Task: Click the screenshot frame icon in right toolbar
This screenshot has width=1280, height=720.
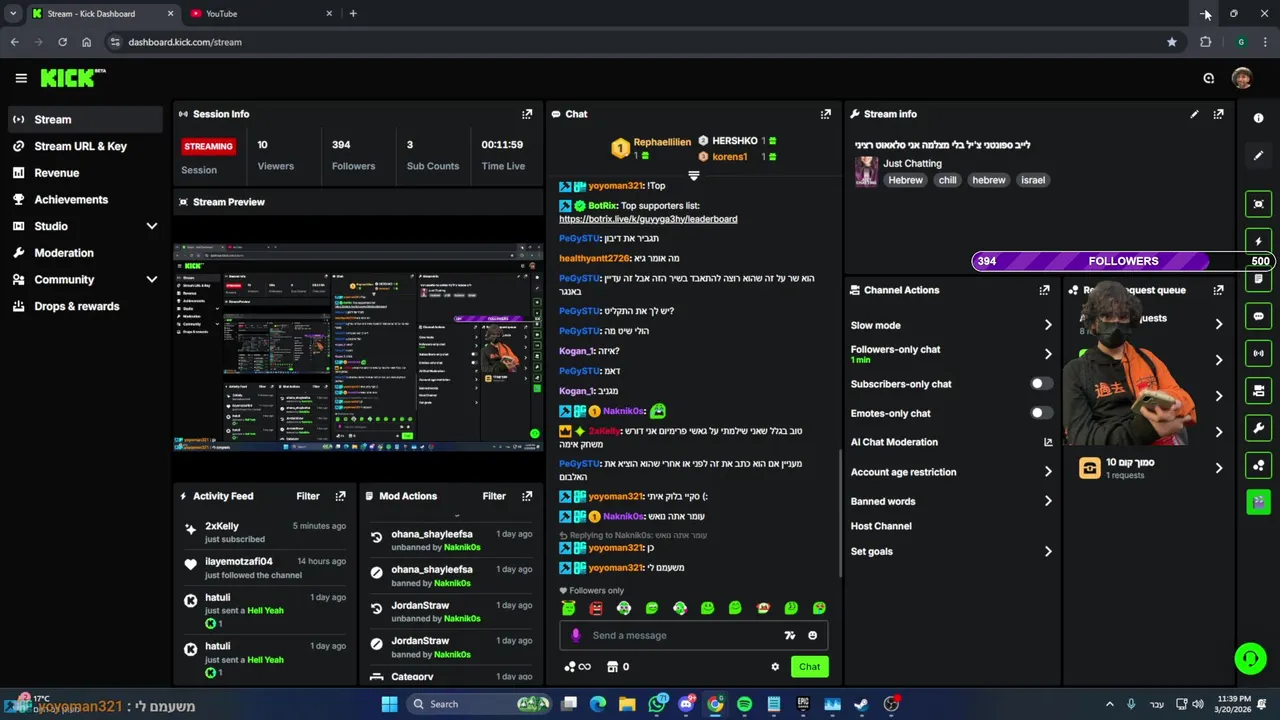Action: coord(1258,204)
